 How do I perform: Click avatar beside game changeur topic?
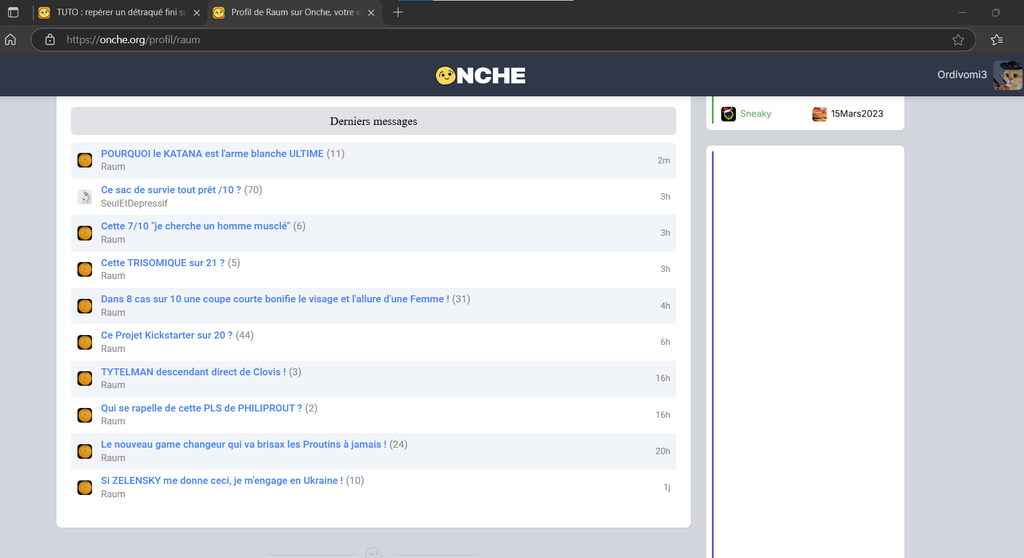click(85, 451)
